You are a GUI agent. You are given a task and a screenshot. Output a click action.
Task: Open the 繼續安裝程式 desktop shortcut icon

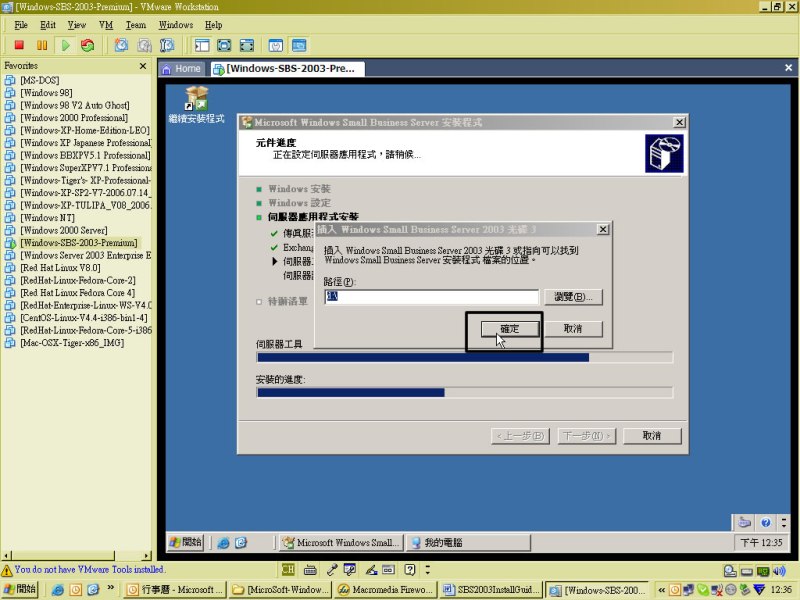[x=196, y=105]
